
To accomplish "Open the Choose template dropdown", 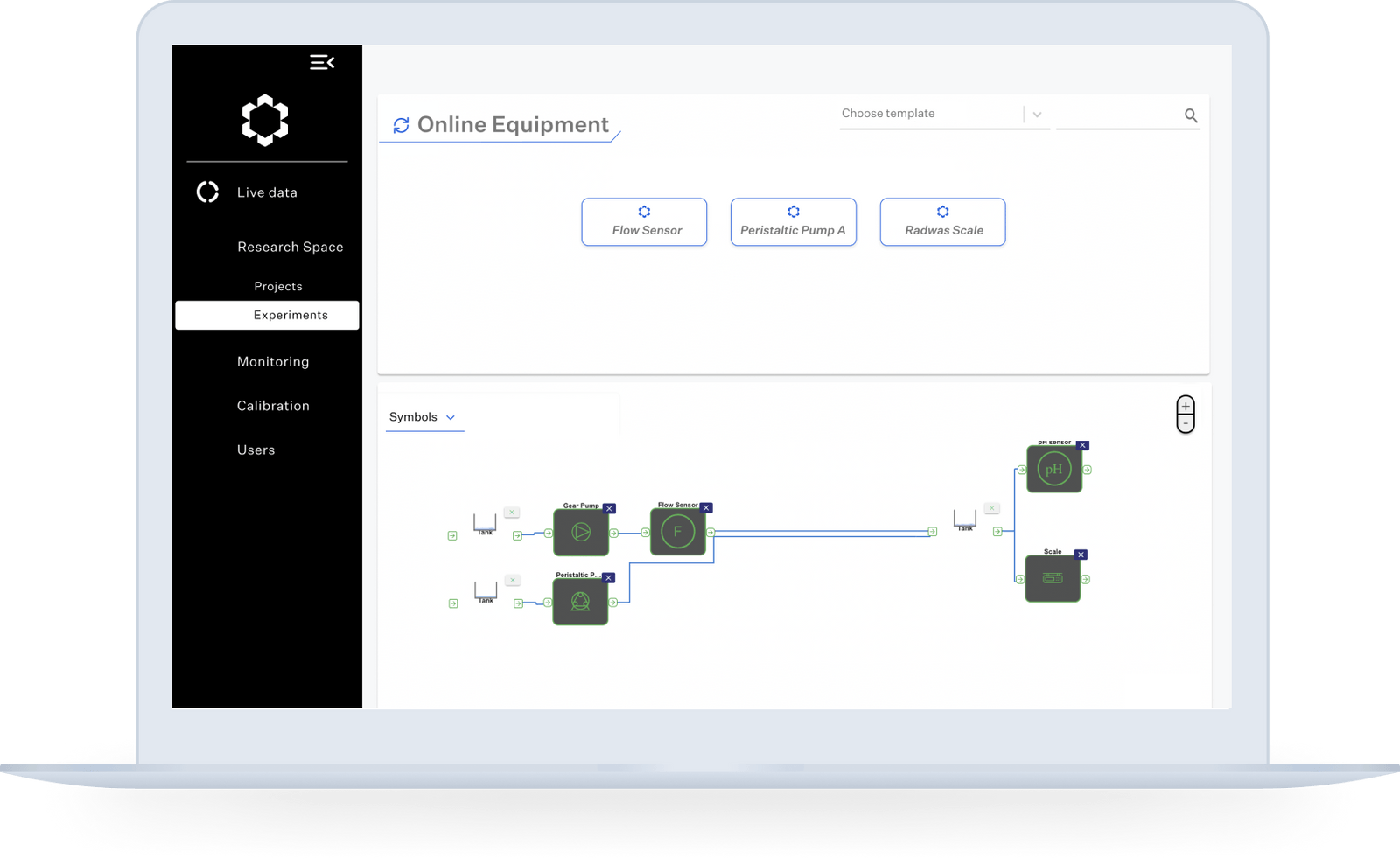I will [x=1038, y=114].
